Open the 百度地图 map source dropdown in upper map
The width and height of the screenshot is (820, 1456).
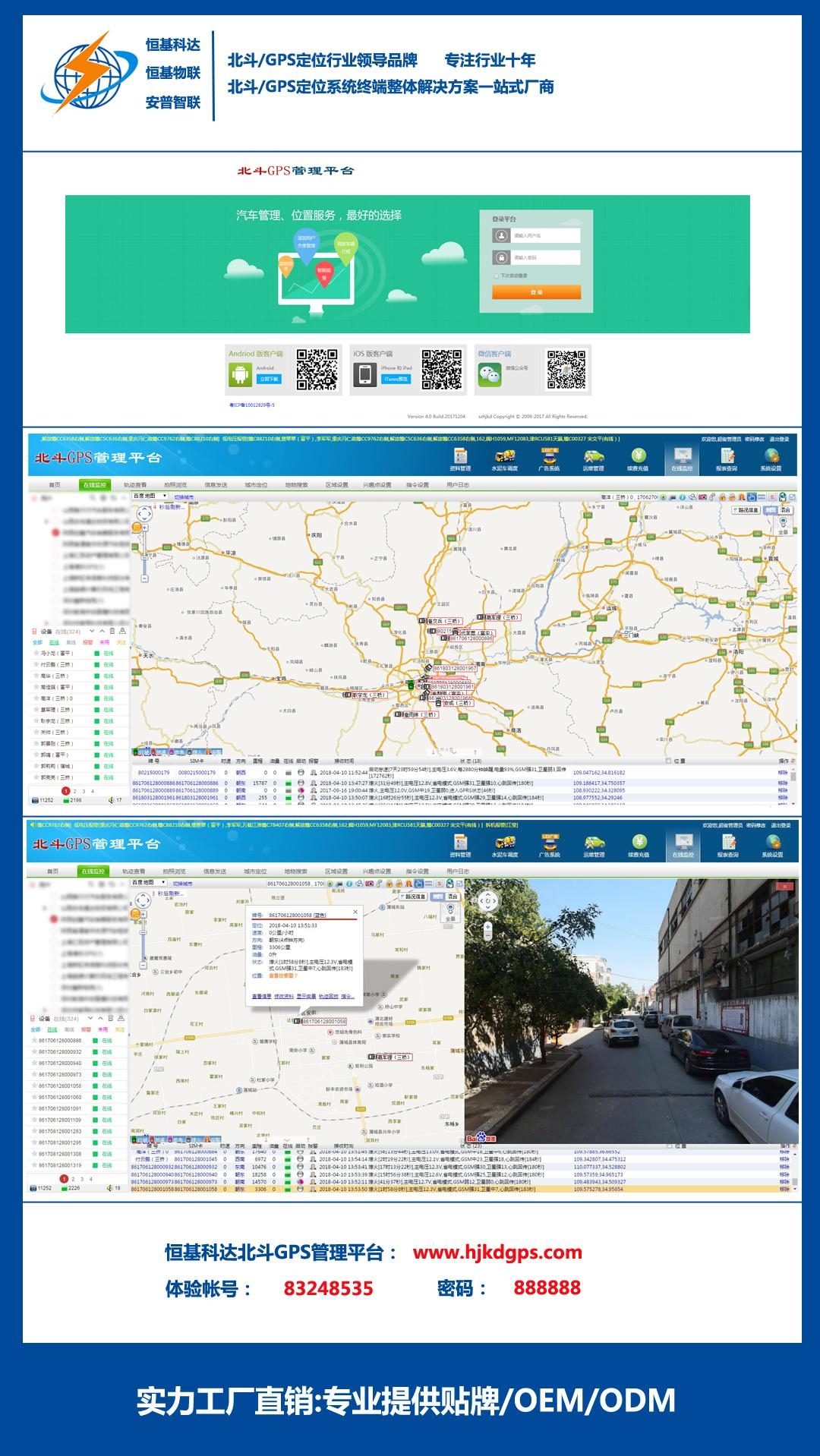click(x=149, y=496)
